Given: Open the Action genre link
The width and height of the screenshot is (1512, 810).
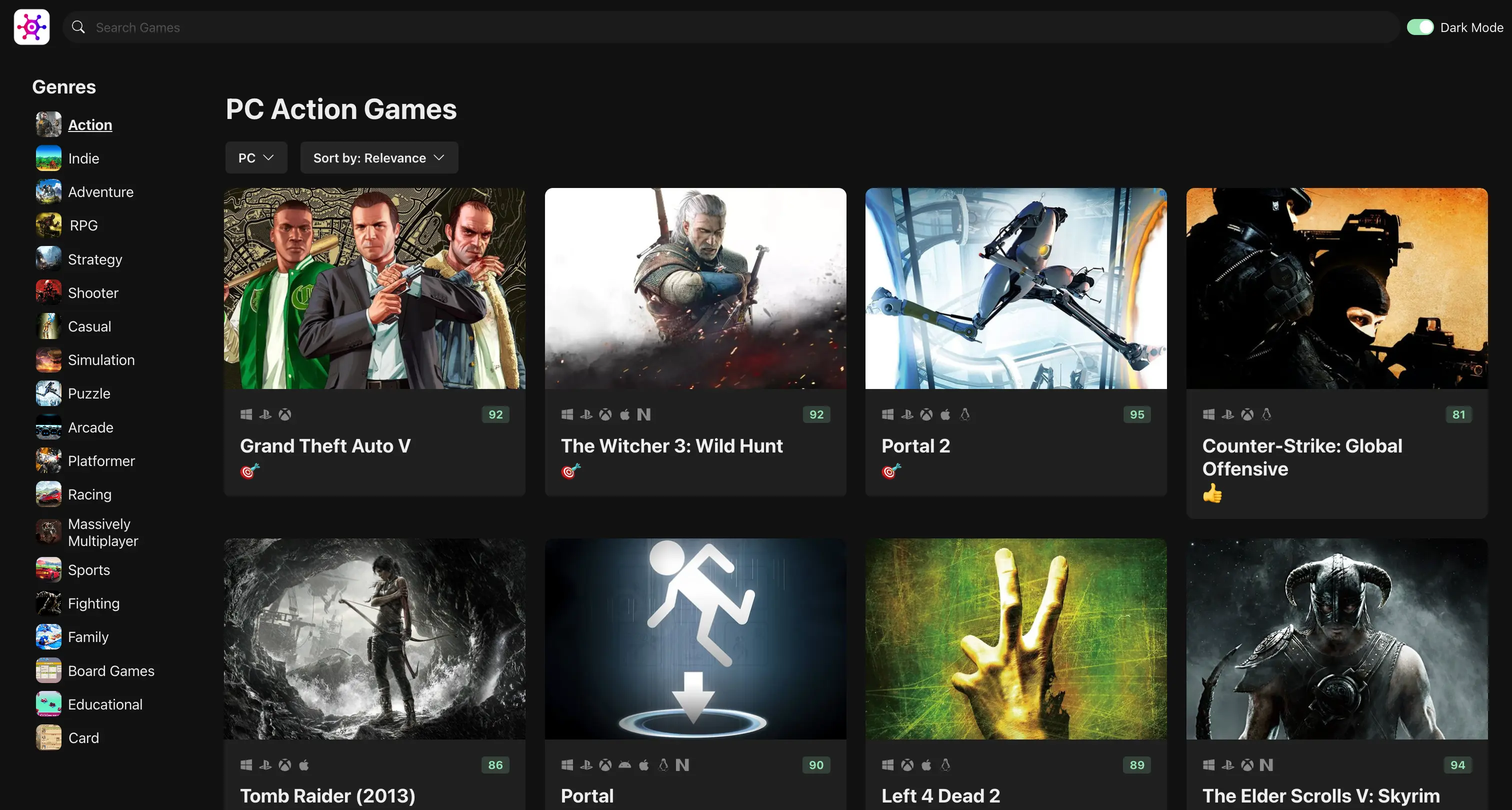Looking at the screenshot, I should coord(90,125).
